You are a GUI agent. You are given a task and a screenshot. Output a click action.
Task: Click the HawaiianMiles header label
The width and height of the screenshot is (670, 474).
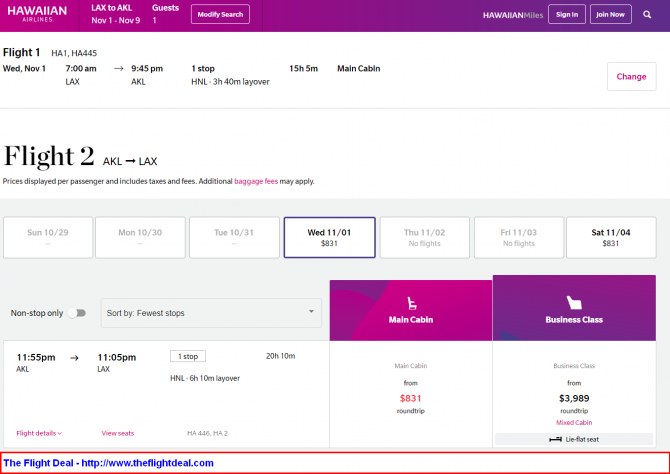point(513,15)
